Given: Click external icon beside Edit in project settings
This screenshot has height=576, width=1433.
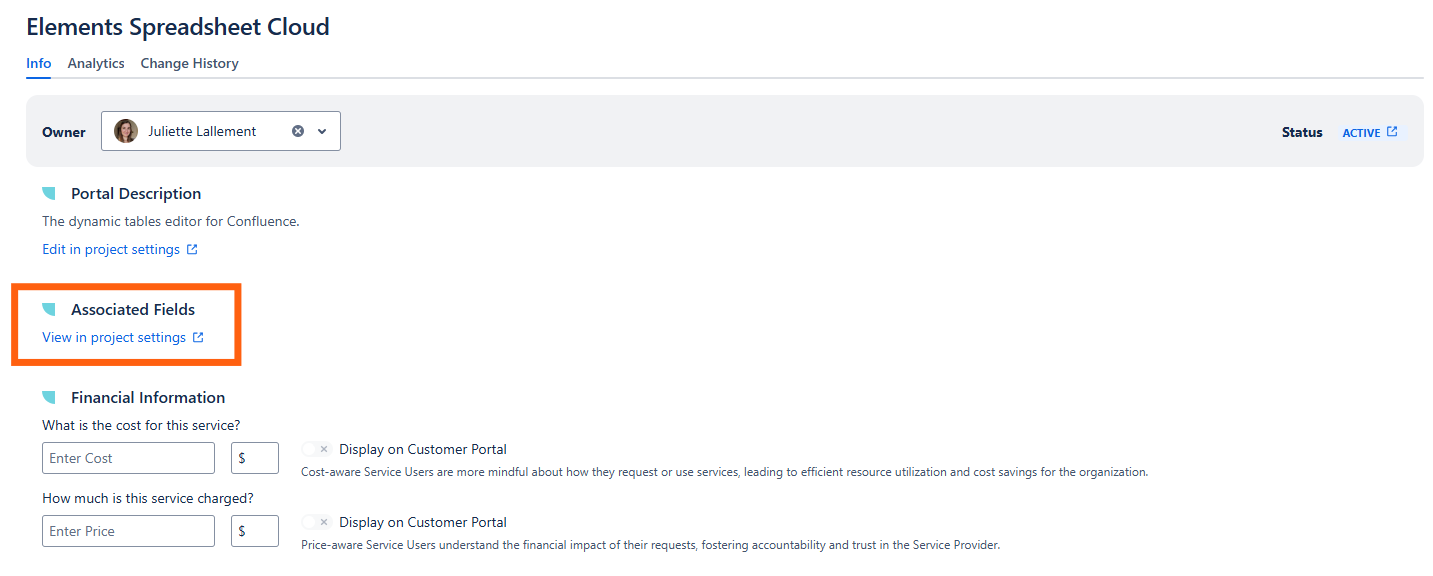Looking at the screenshot, I should [192, 250].
